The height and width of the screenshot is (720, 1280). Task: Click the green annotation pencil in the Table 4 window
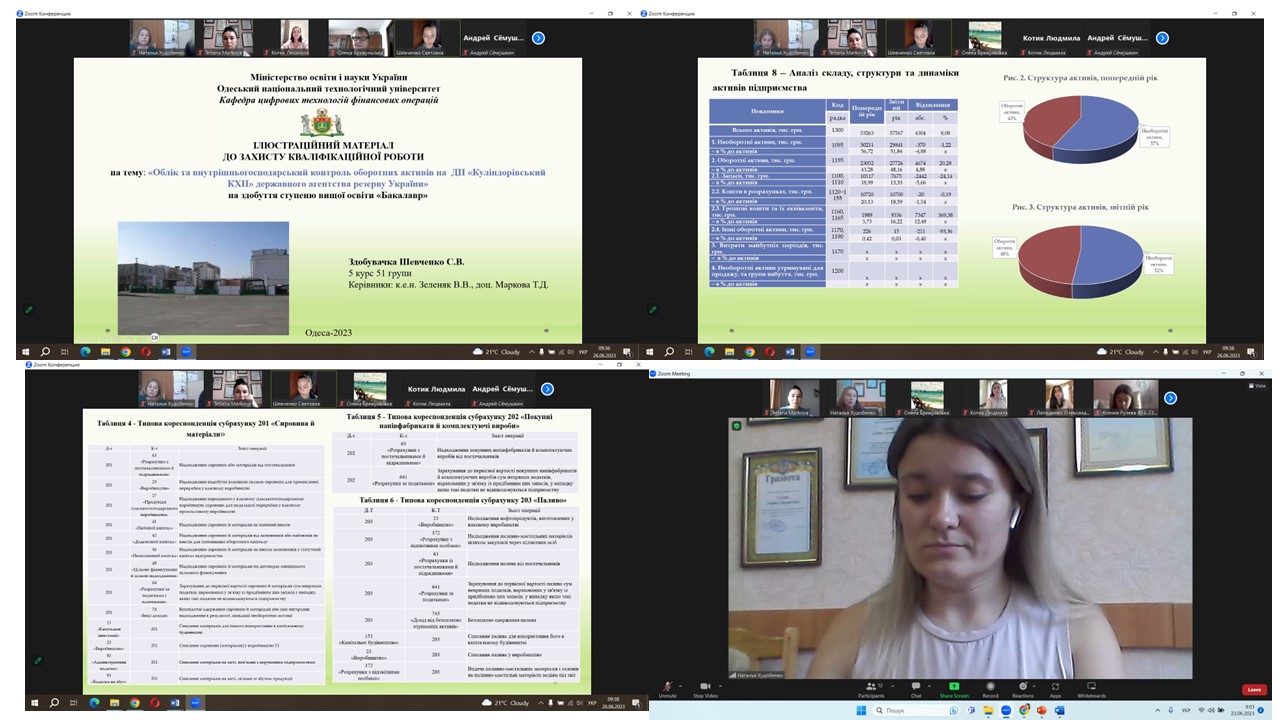click(x=38, y=660)
